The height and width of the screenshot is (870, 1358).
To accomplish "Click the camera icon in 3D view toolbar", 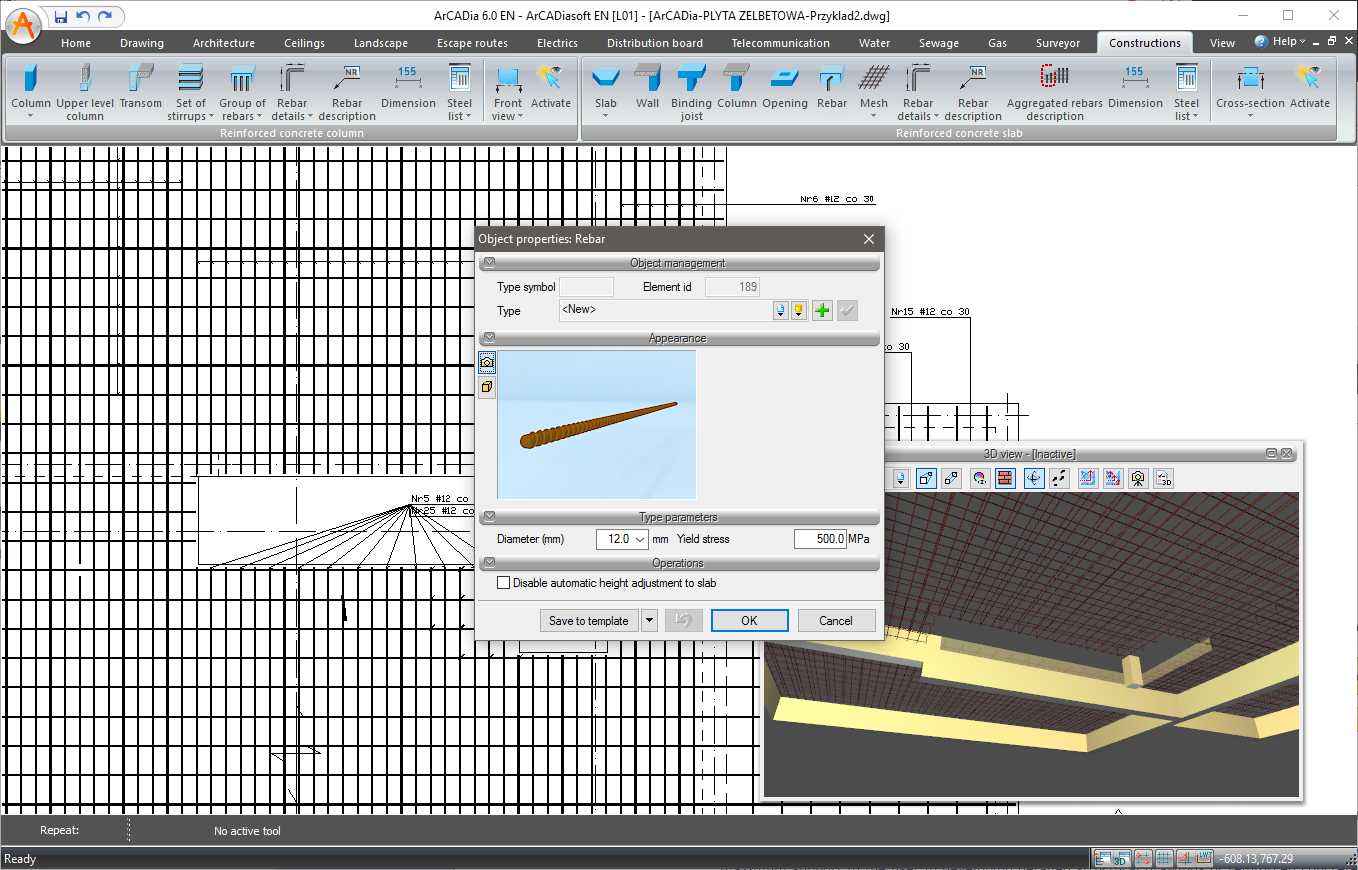I will [x=1138, y=478].
